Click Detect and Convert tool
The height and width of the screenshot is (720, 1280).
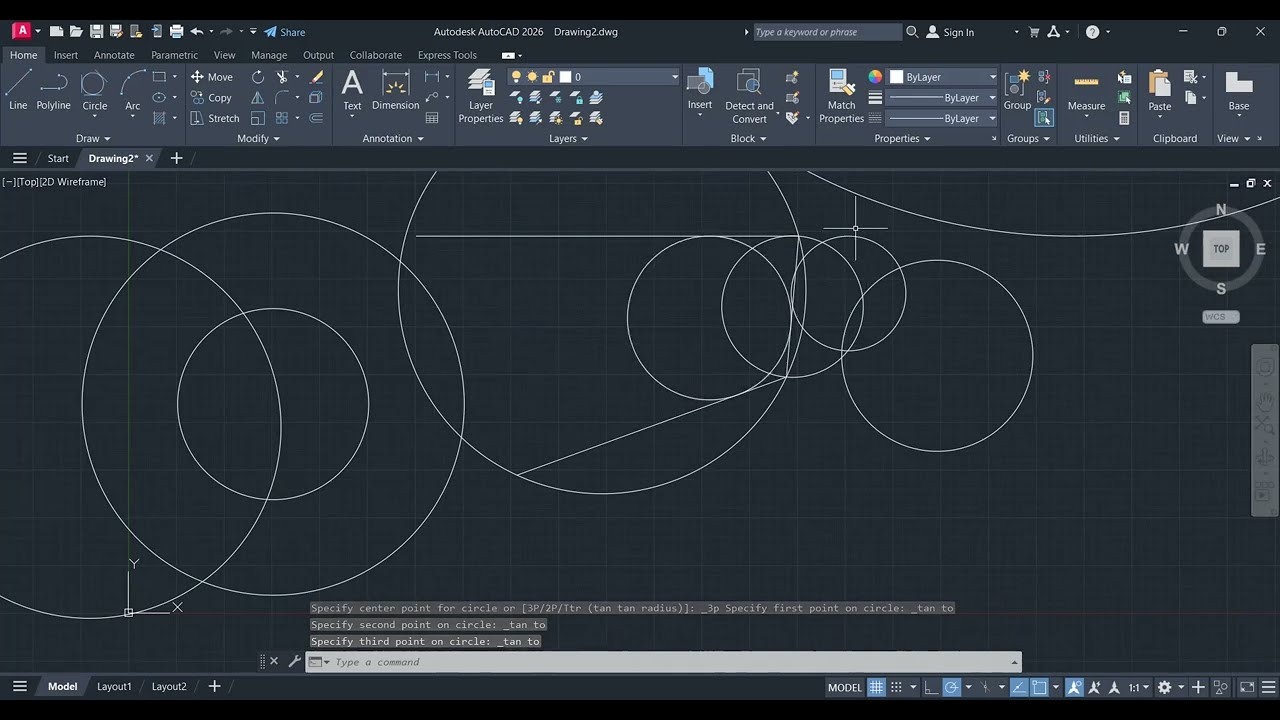click(x=749, y=96)
